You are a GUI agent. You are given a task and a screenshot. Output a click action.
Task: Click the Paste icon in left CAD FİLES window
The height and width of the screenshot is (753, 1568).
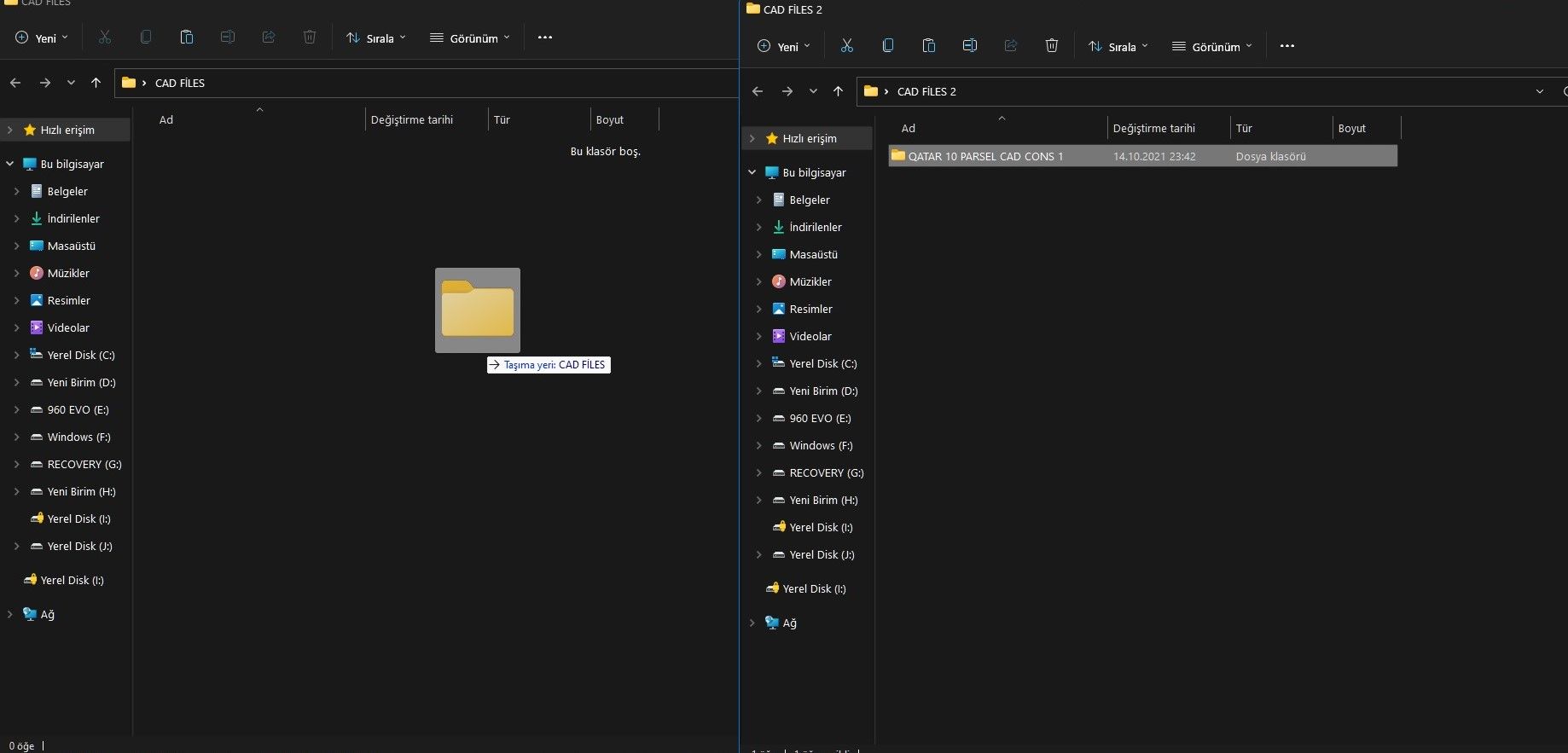(186, 38)
